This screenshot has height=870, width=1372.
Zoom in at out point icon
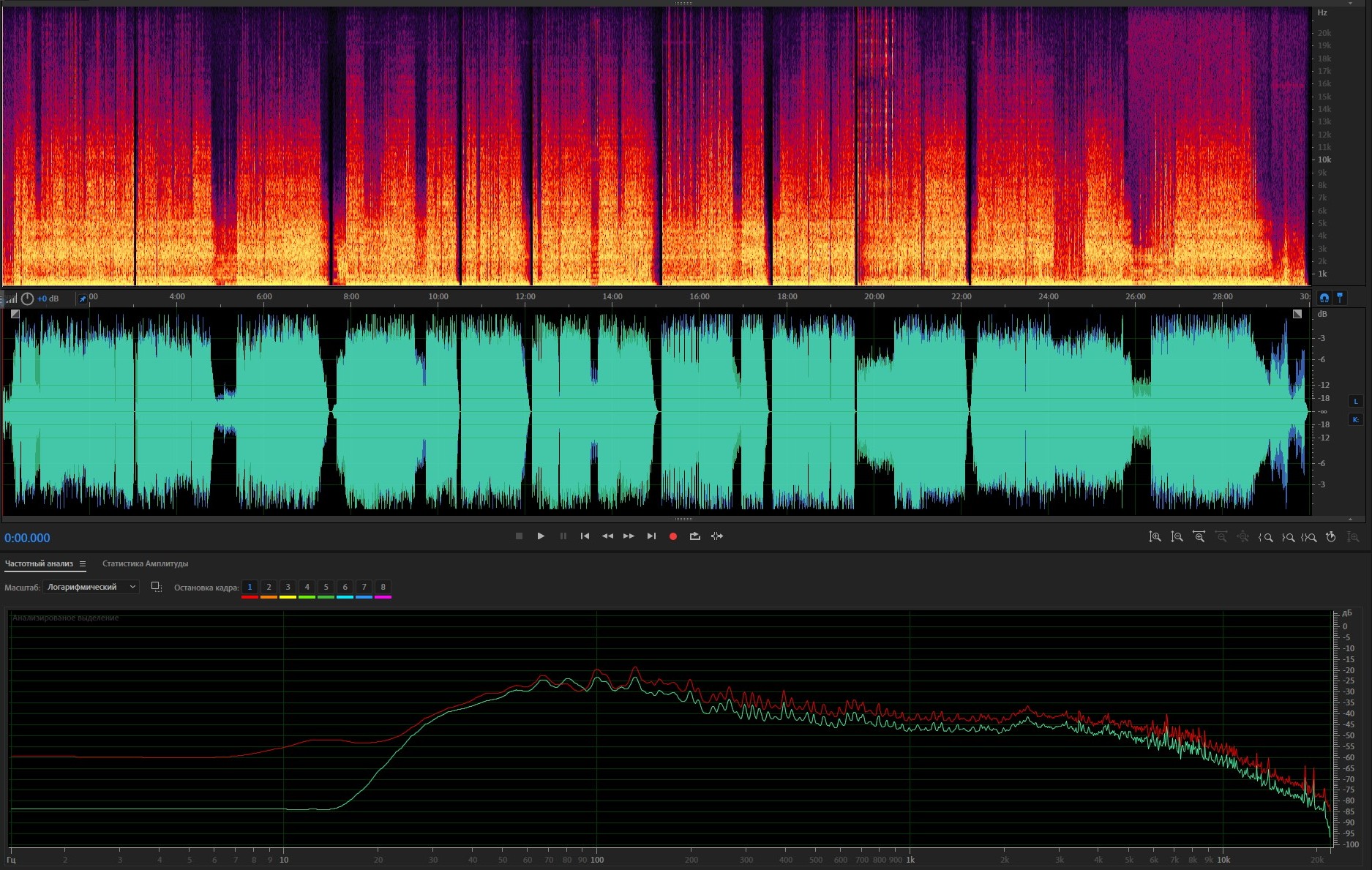(1288, 537)
